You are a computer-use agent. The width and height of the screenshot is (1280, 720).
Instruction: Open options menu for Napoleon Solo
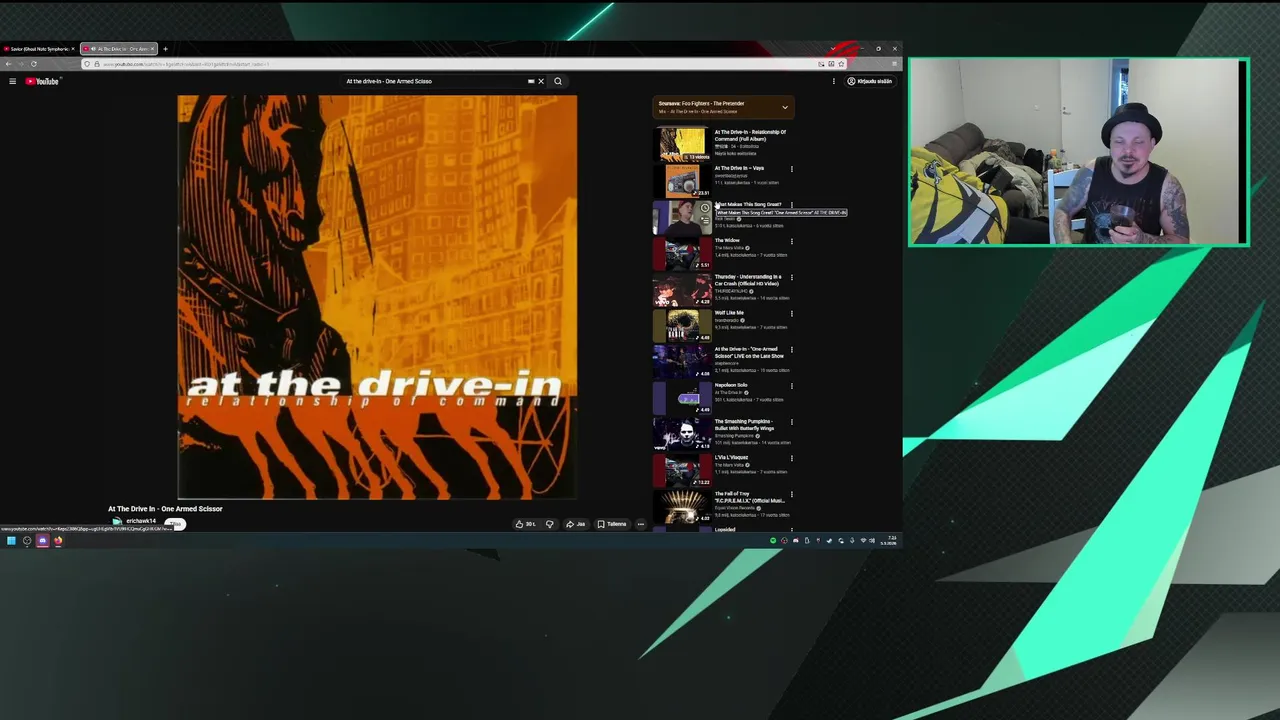791,386
